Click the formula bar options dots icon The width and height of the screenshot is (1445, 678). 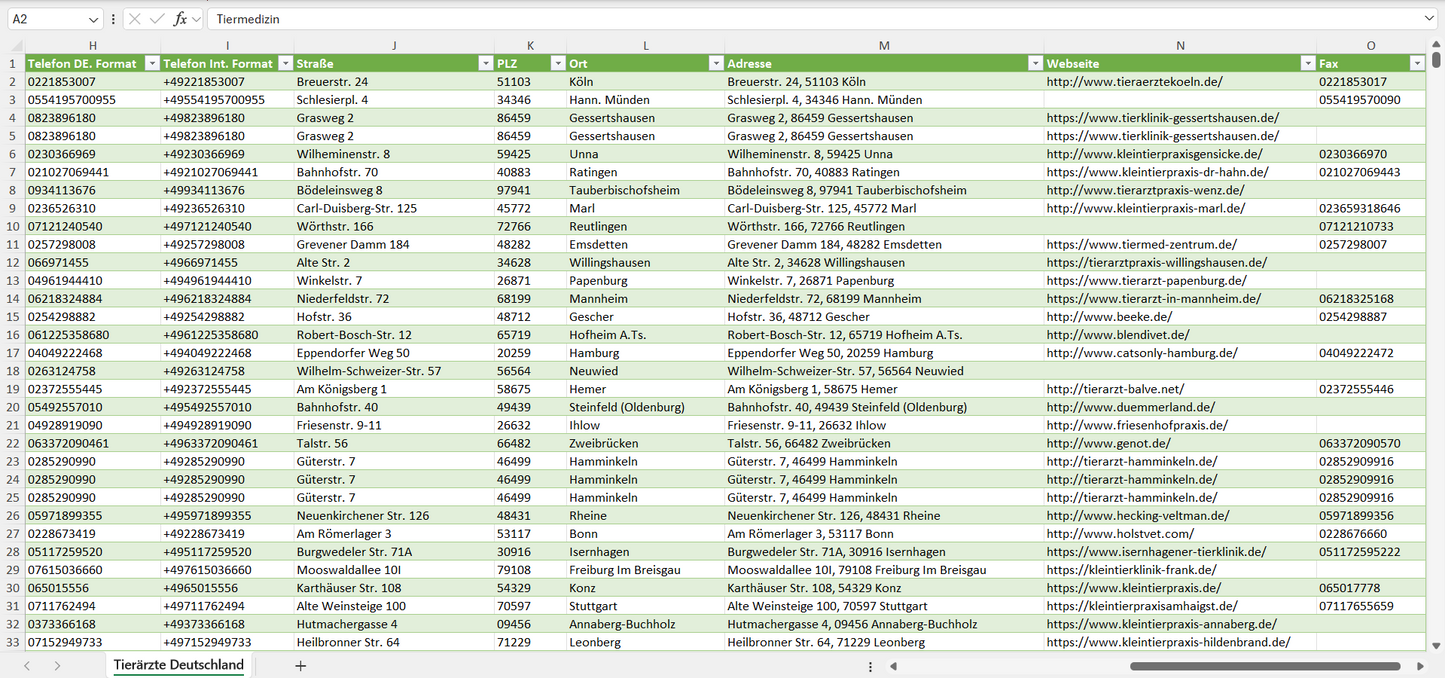click(113, 19)
